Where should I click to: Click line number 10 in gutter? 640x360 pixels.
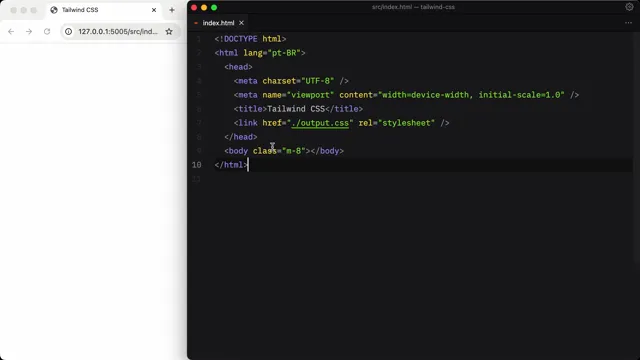pyautogui.click(x=196, y=165)
